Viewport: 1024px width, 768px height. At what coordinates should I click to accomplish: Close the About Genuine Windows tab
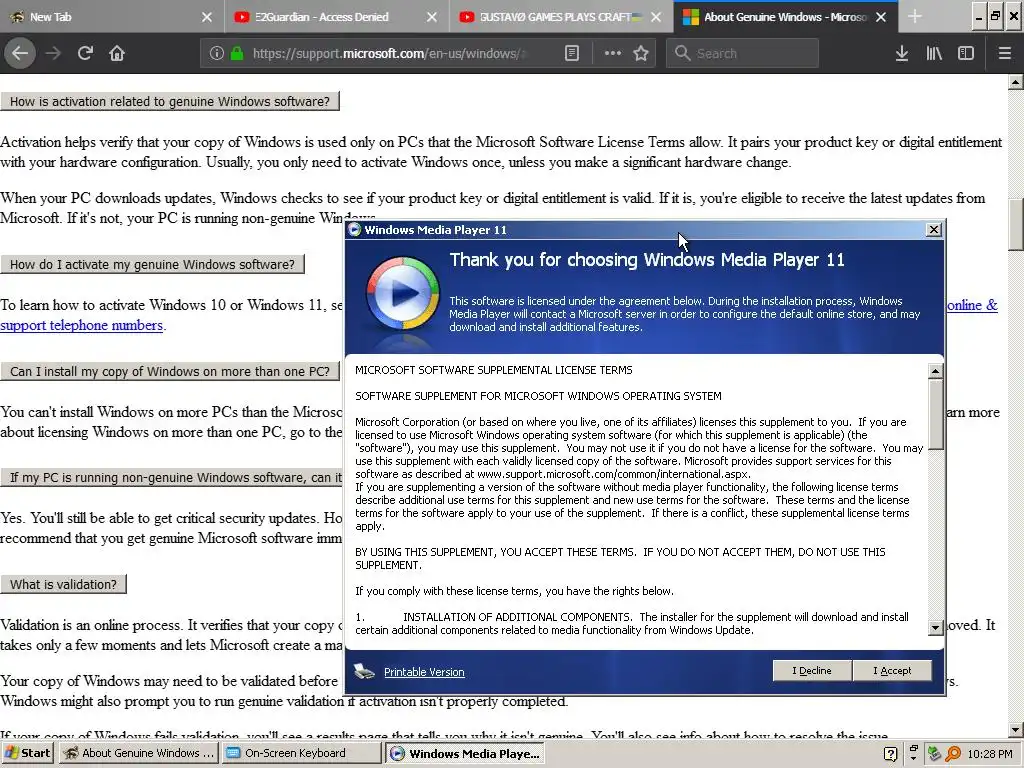(881, 17)
